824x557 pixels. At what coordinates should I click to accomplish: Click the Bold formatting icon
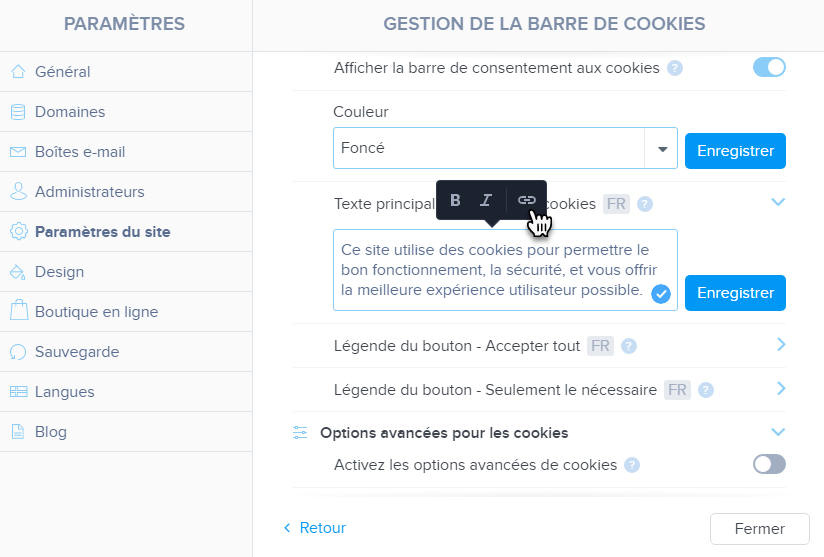(456, 200)
